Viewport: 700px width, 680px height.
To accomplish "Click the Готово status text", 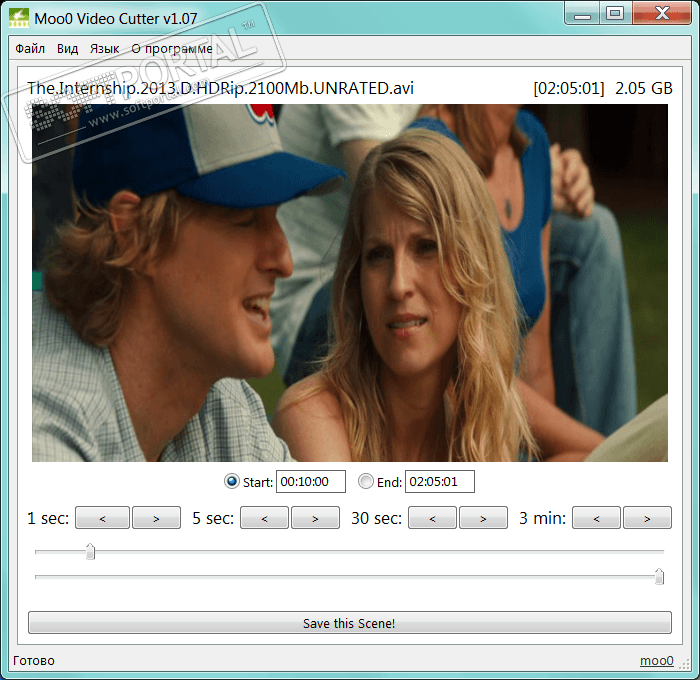I will click(34, 660).
